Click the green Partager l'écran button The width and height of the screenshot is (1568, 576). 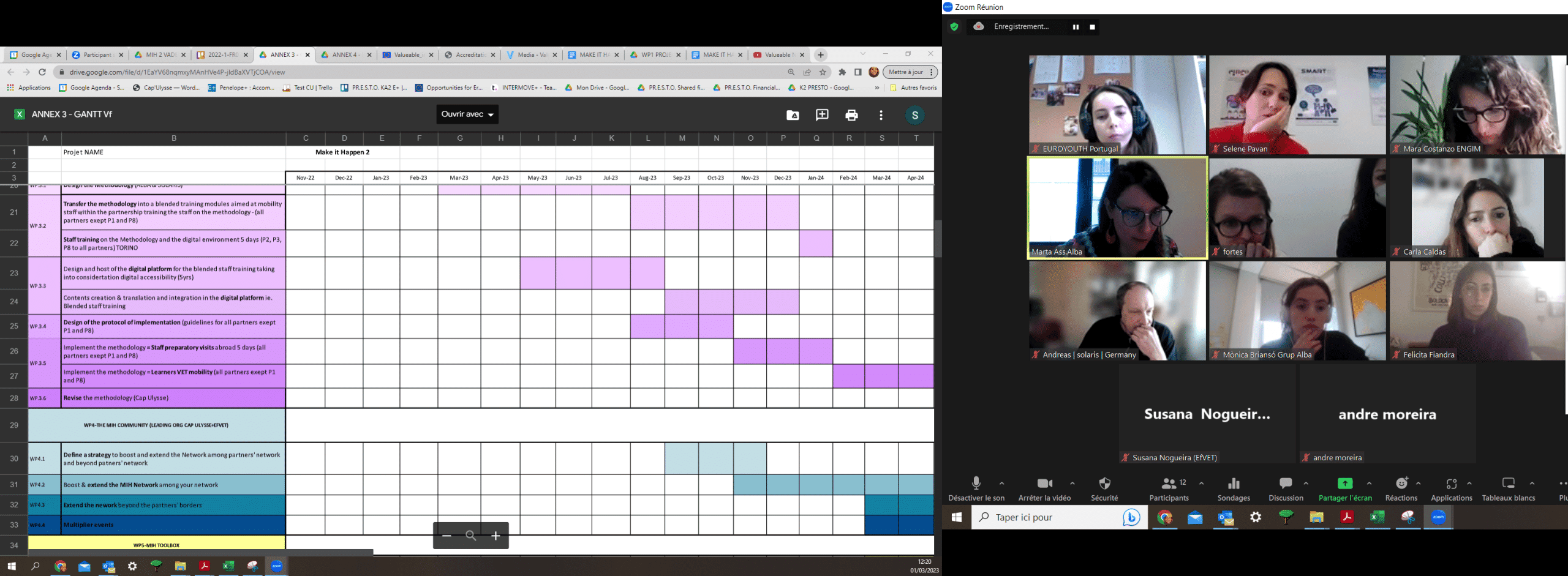[1345, 488]
